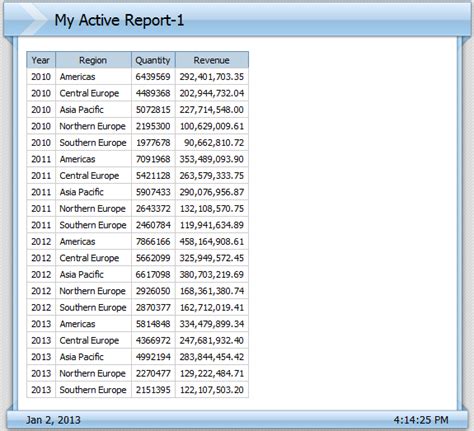Select quantity 5814848
474x431 pixels.
point(153,324)
